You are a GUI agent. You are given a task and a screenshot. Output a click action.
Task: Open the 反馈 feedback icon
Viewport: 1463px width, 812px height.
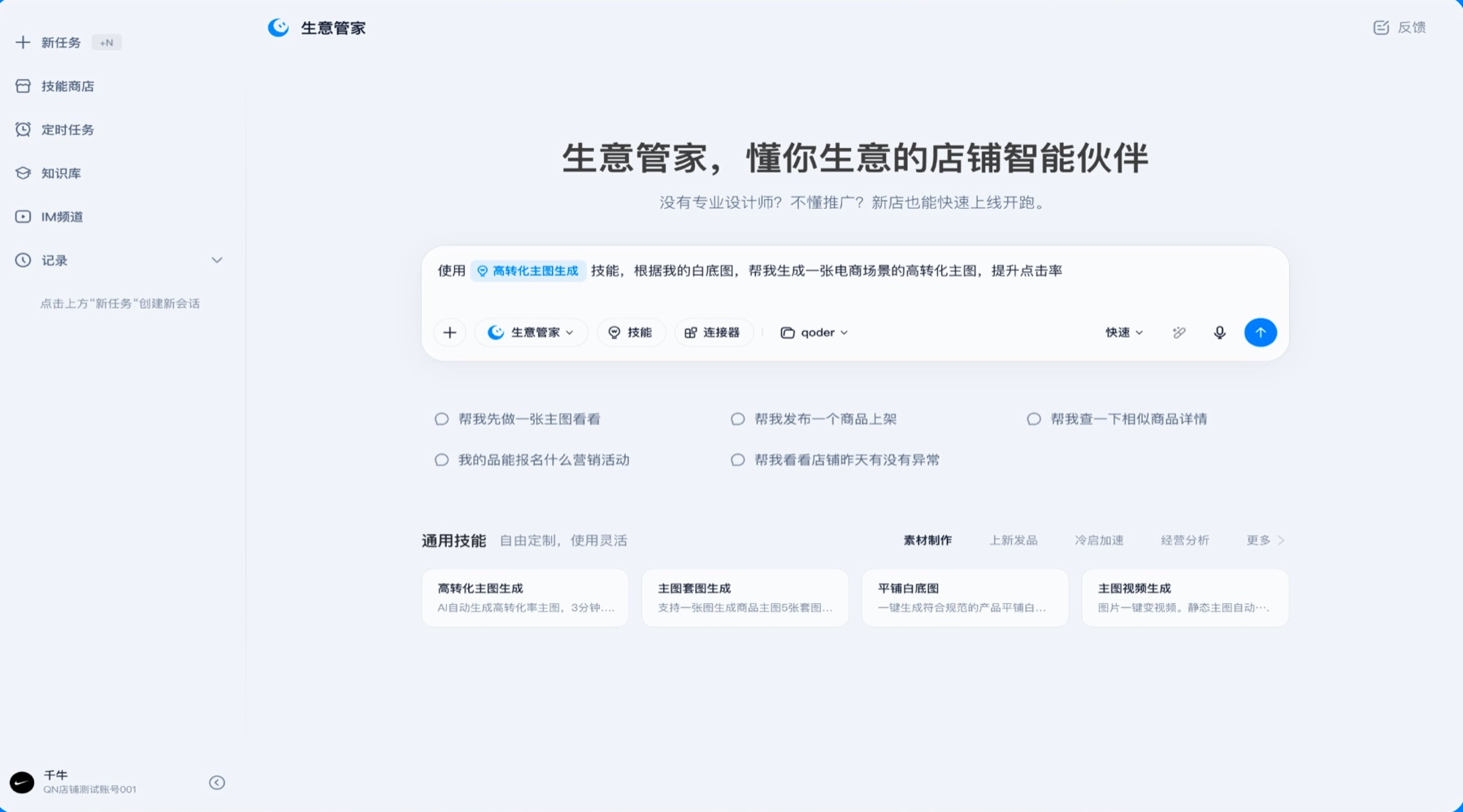coord(1381,28)
